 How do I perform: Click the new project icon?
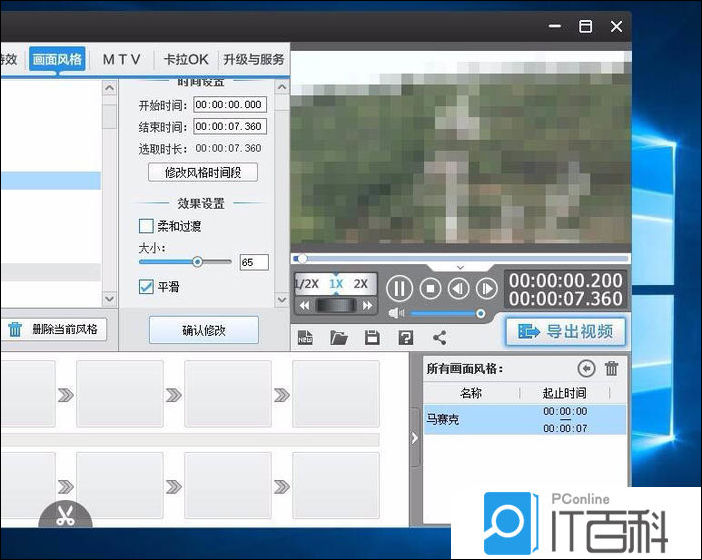point(306,338)
